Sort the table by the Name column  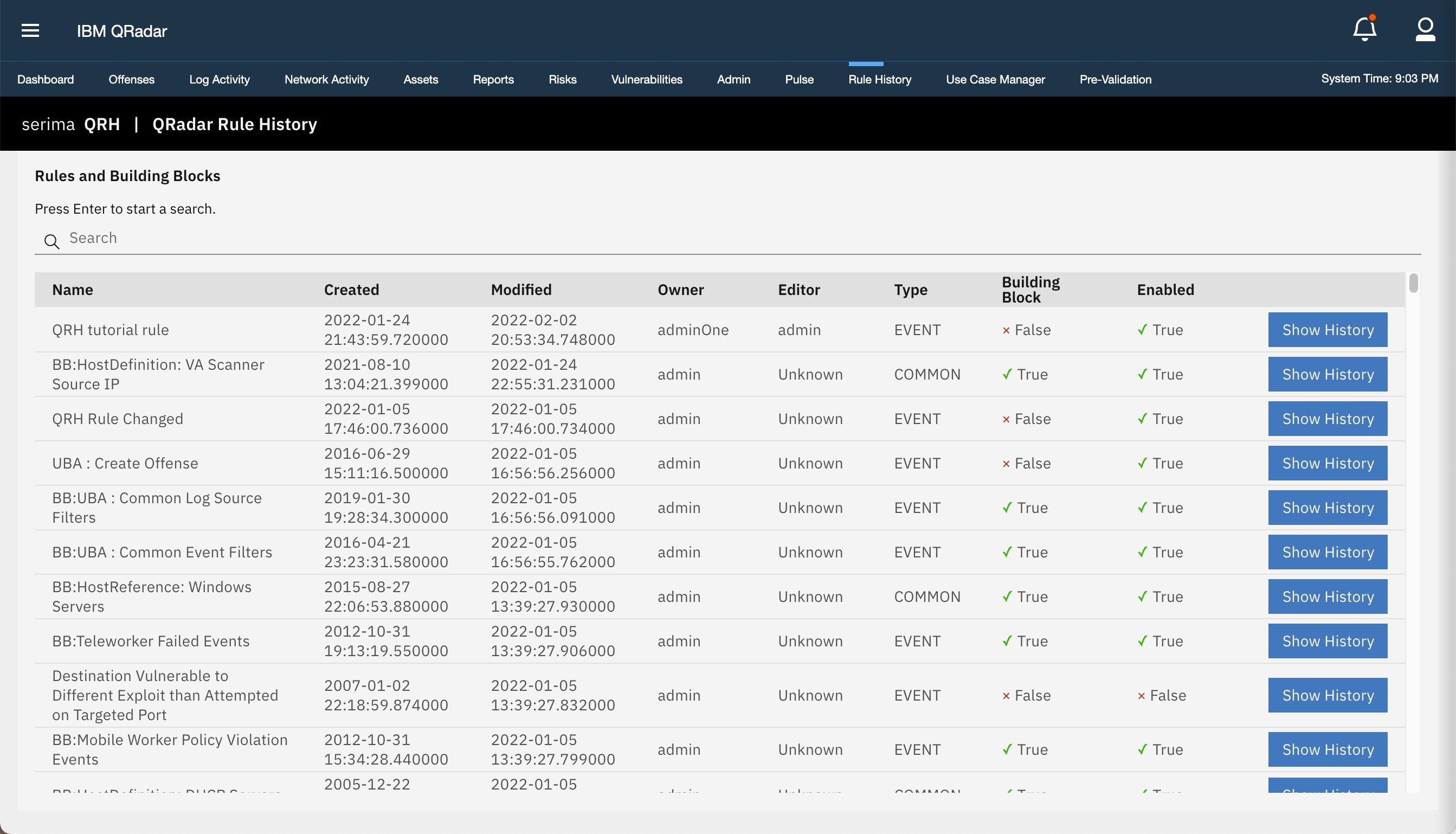pyautogui.click(x=73, y=289)
